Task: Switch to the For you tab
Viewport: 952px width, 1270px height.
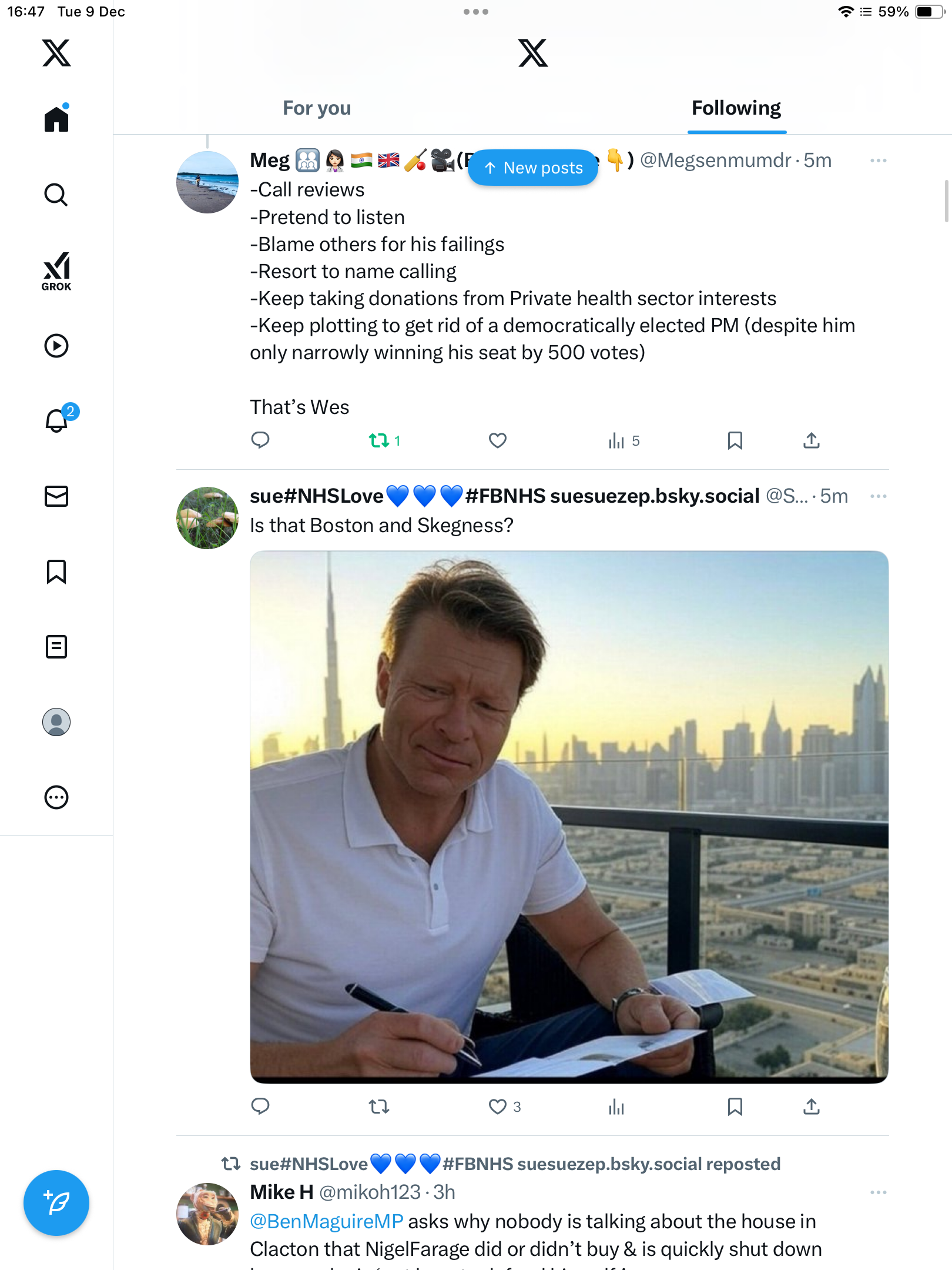Action: pyautogui.click(x=317, y=108)
